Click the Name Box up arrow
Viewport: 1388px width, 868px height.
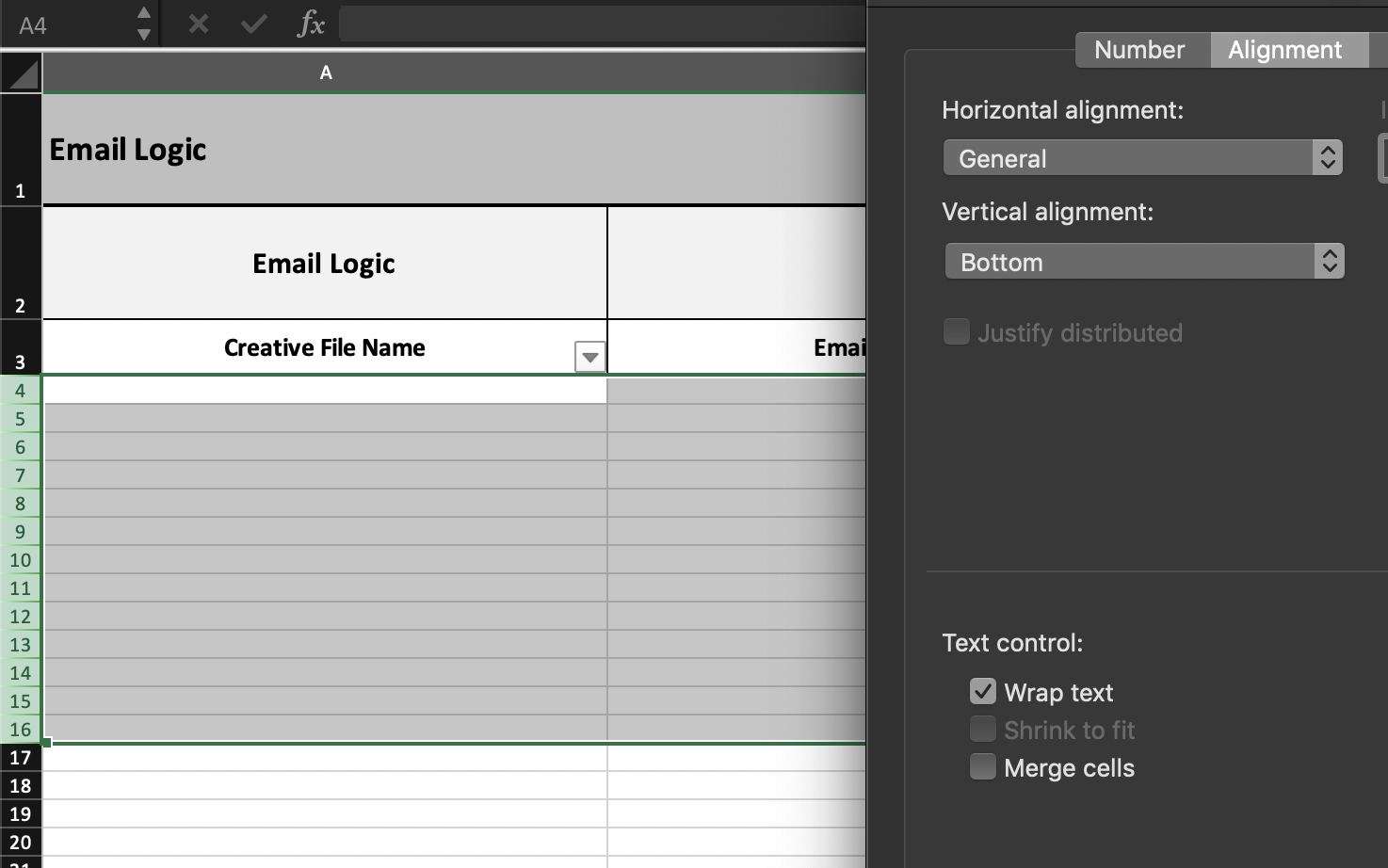pos(143,15)
